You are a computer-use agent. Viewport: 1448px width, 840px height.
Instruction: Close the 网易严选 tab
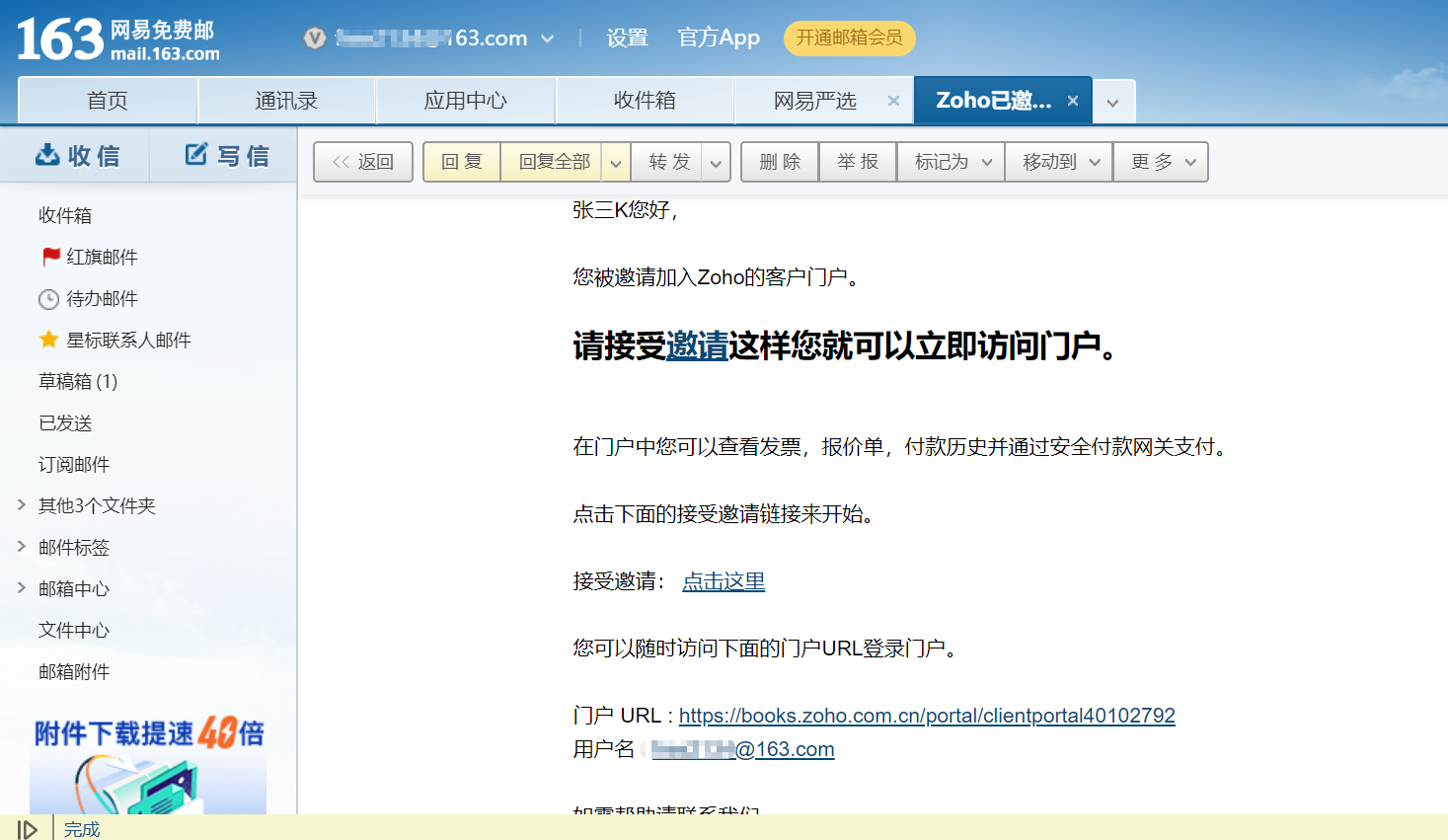[x=893, y=101]
